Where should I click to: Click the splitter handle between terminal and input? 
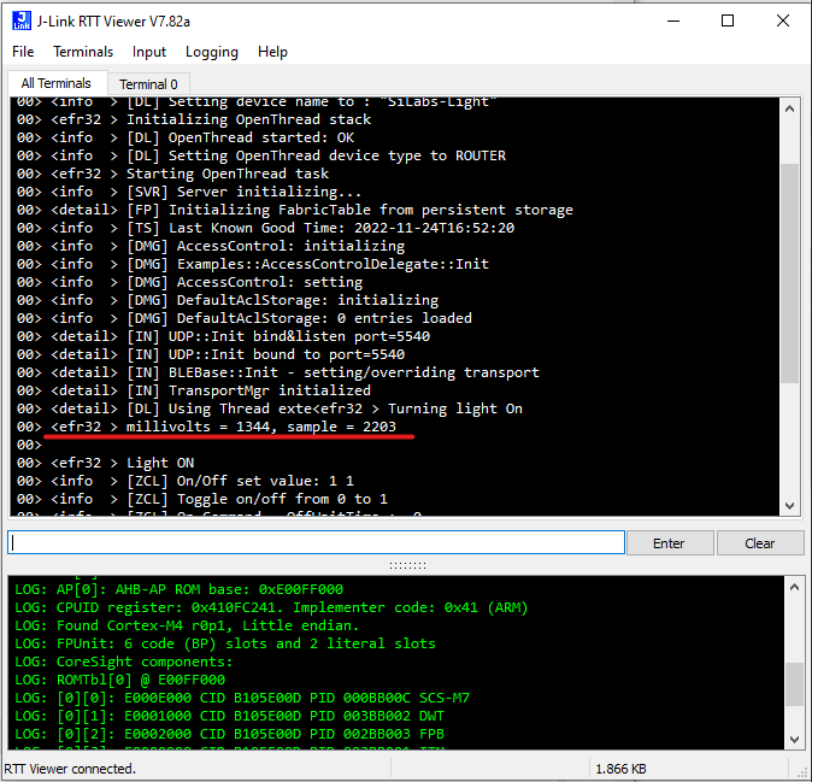(406, 563)
